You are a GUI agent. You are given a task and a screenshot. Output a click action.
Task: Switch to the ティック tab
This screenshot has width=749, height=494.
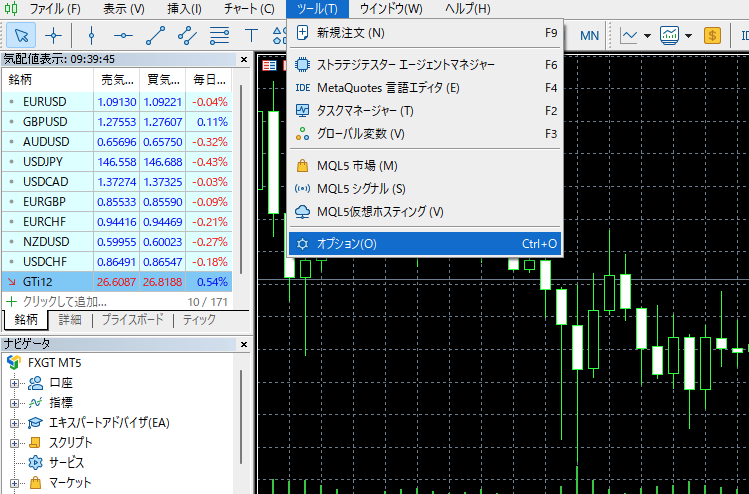point(198,320)
